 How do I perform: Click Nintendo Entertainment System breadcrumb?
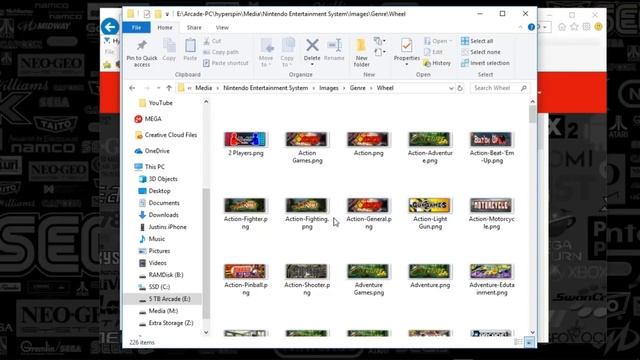[265, 88]
